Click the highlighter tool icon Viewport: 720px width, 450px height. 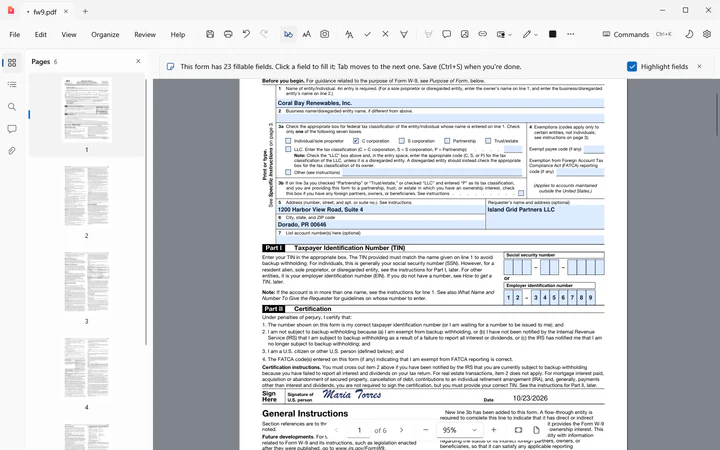point(428,34)
